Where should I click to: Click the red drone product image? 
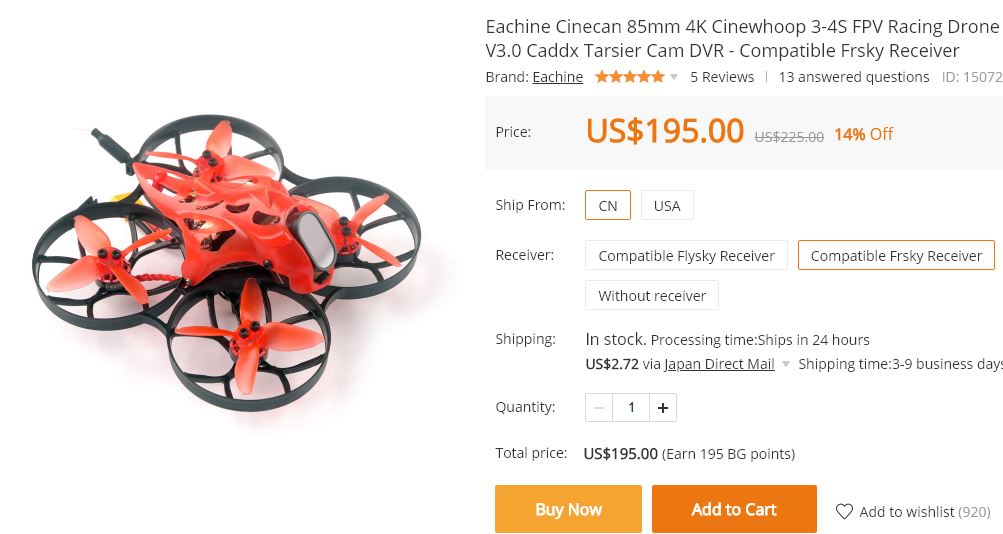[226, 263]
